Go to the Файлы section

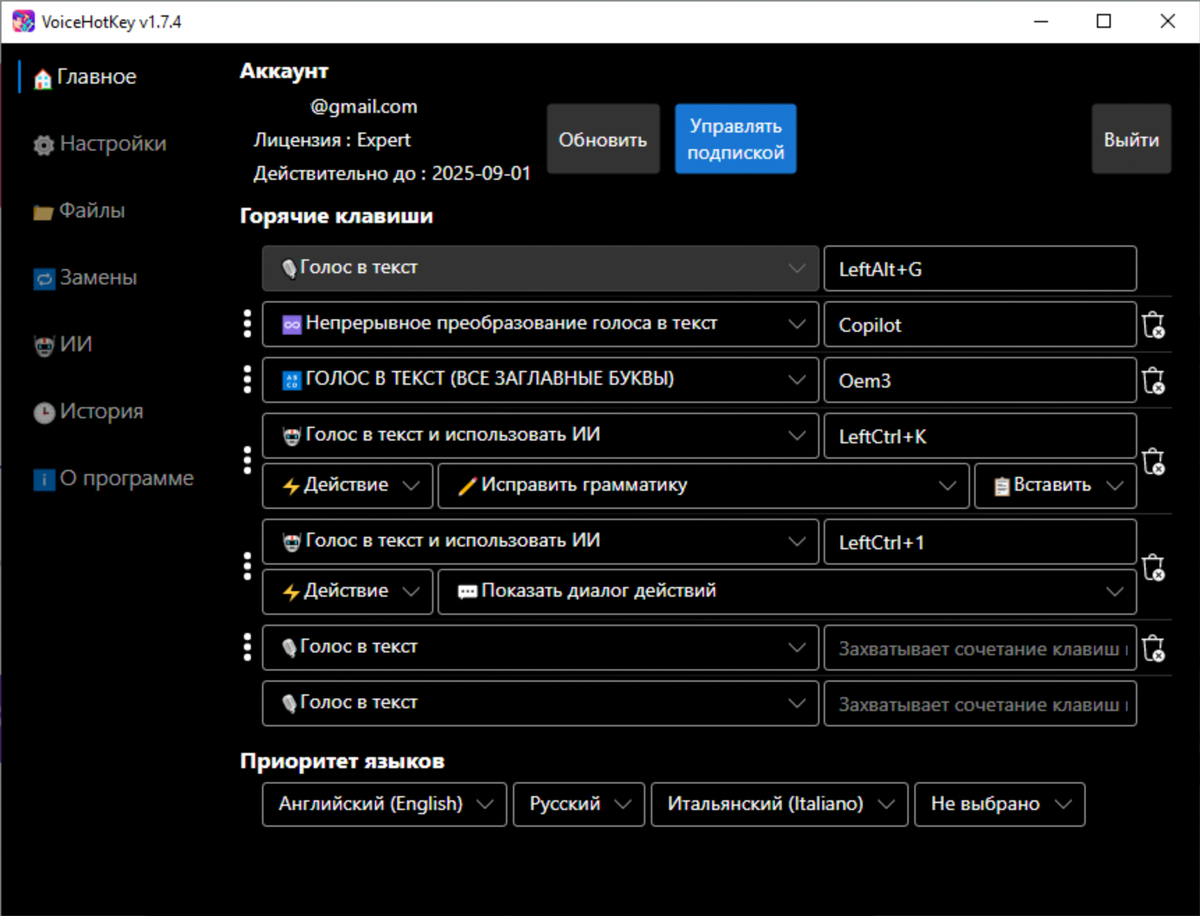(78, 211)
